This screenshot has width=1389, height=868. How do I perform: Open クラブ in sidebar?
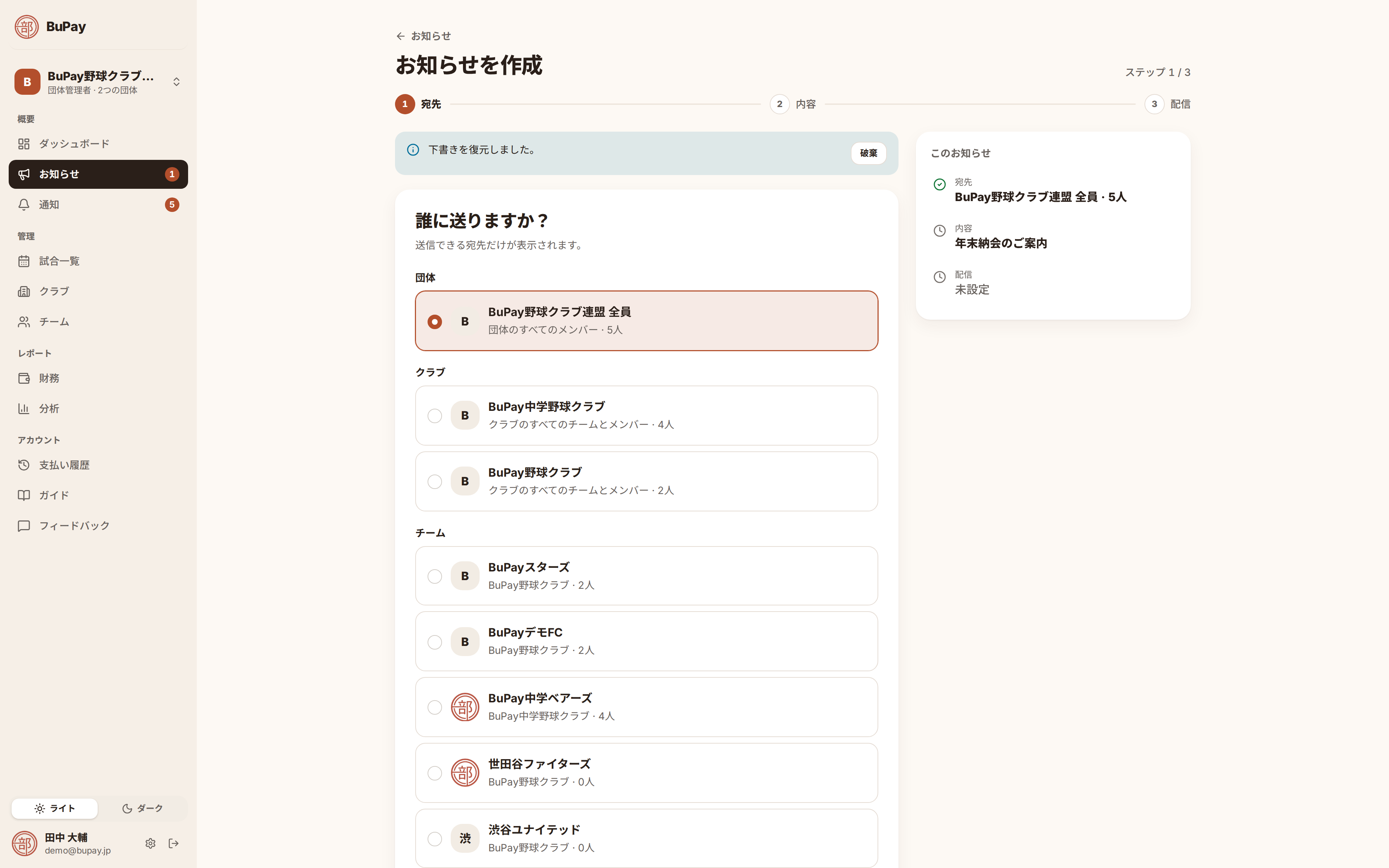click(98, 291)
